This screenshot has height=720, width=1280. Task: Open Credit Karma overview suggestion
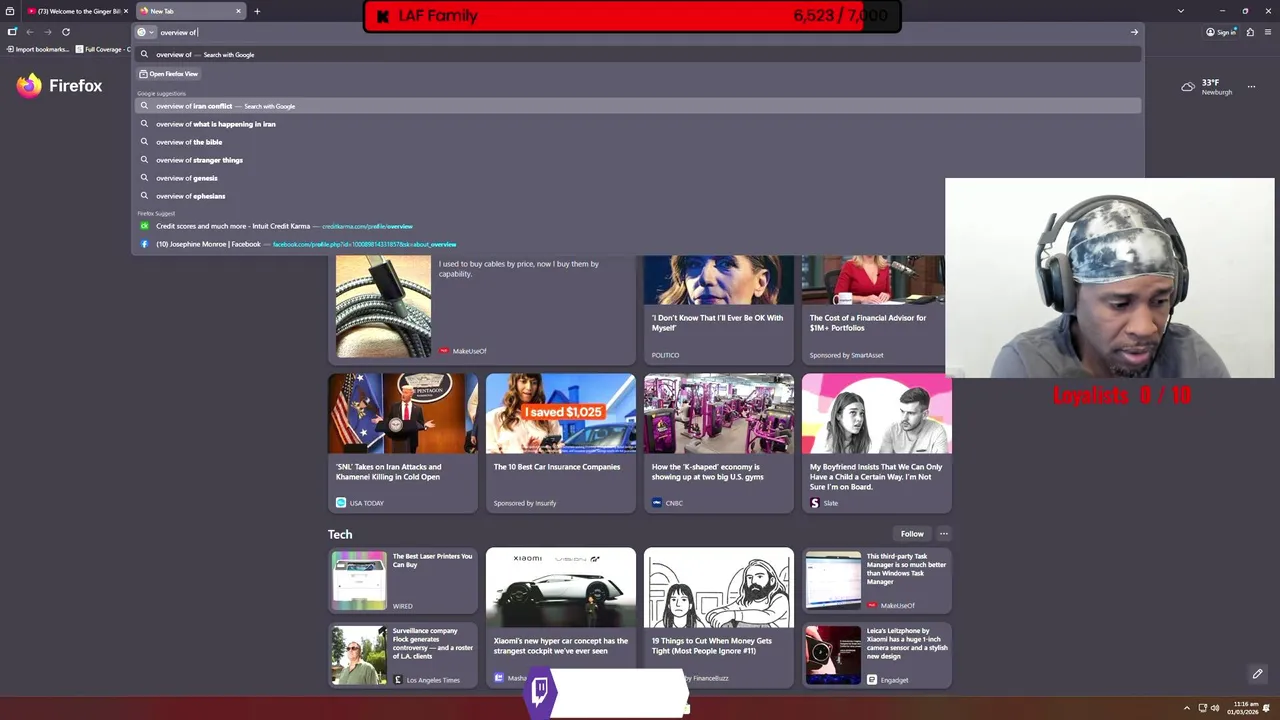(x=638, y=226)
